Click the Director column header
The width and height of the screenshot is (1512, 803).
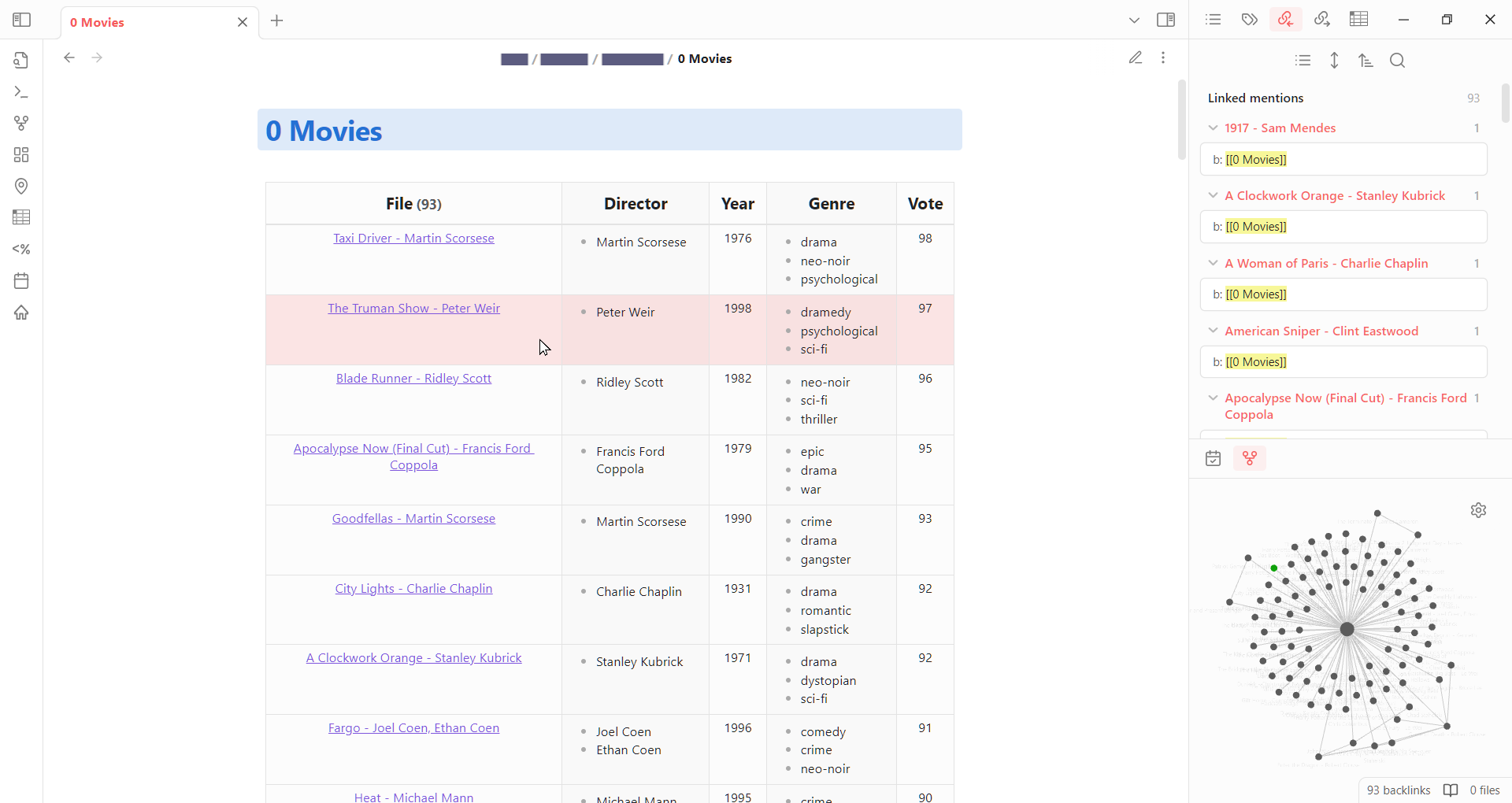pos(636,204)
